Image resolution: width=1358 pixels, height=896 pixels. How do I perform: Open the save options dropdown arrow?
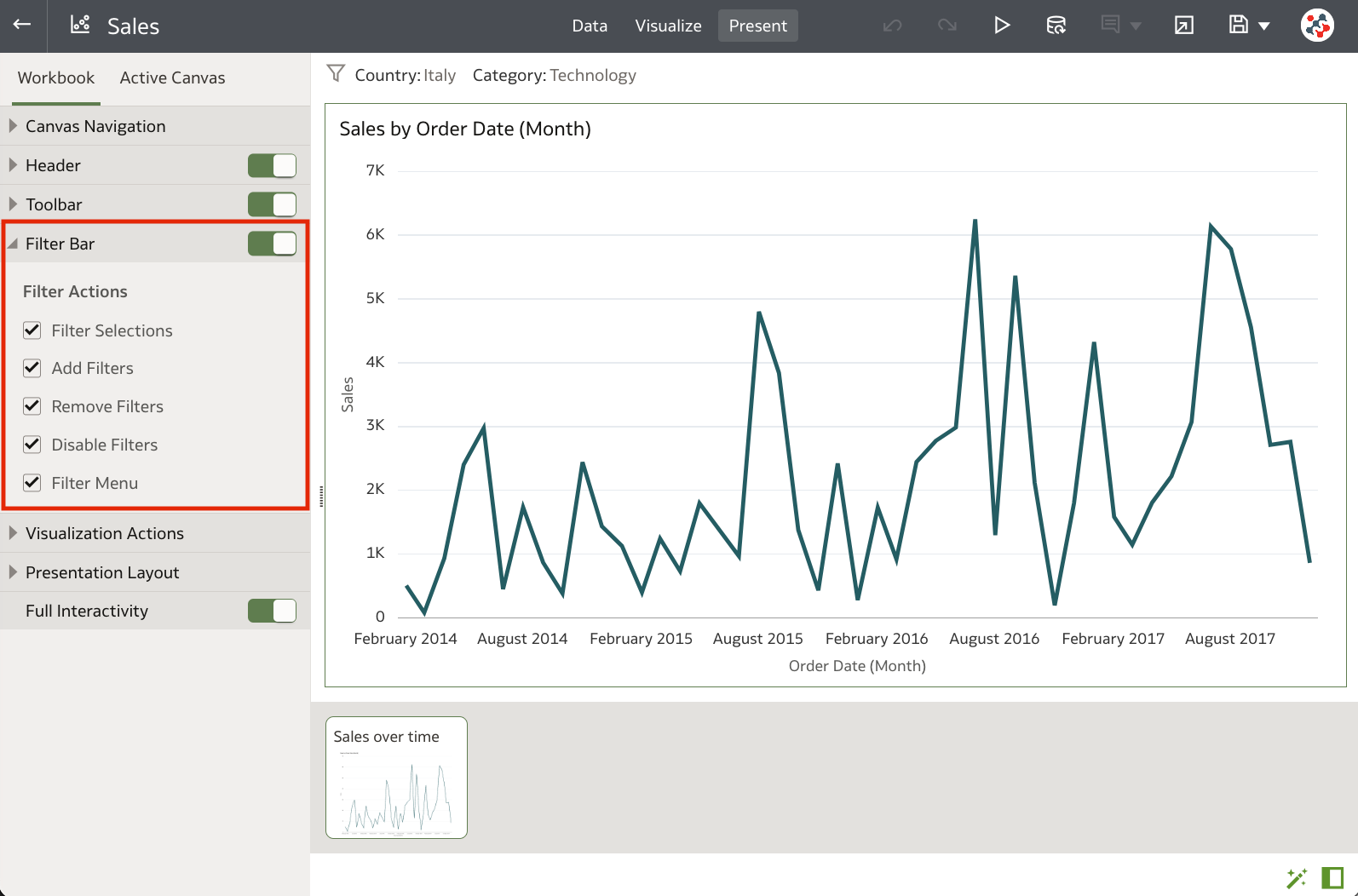click(x=1264, y=26)
